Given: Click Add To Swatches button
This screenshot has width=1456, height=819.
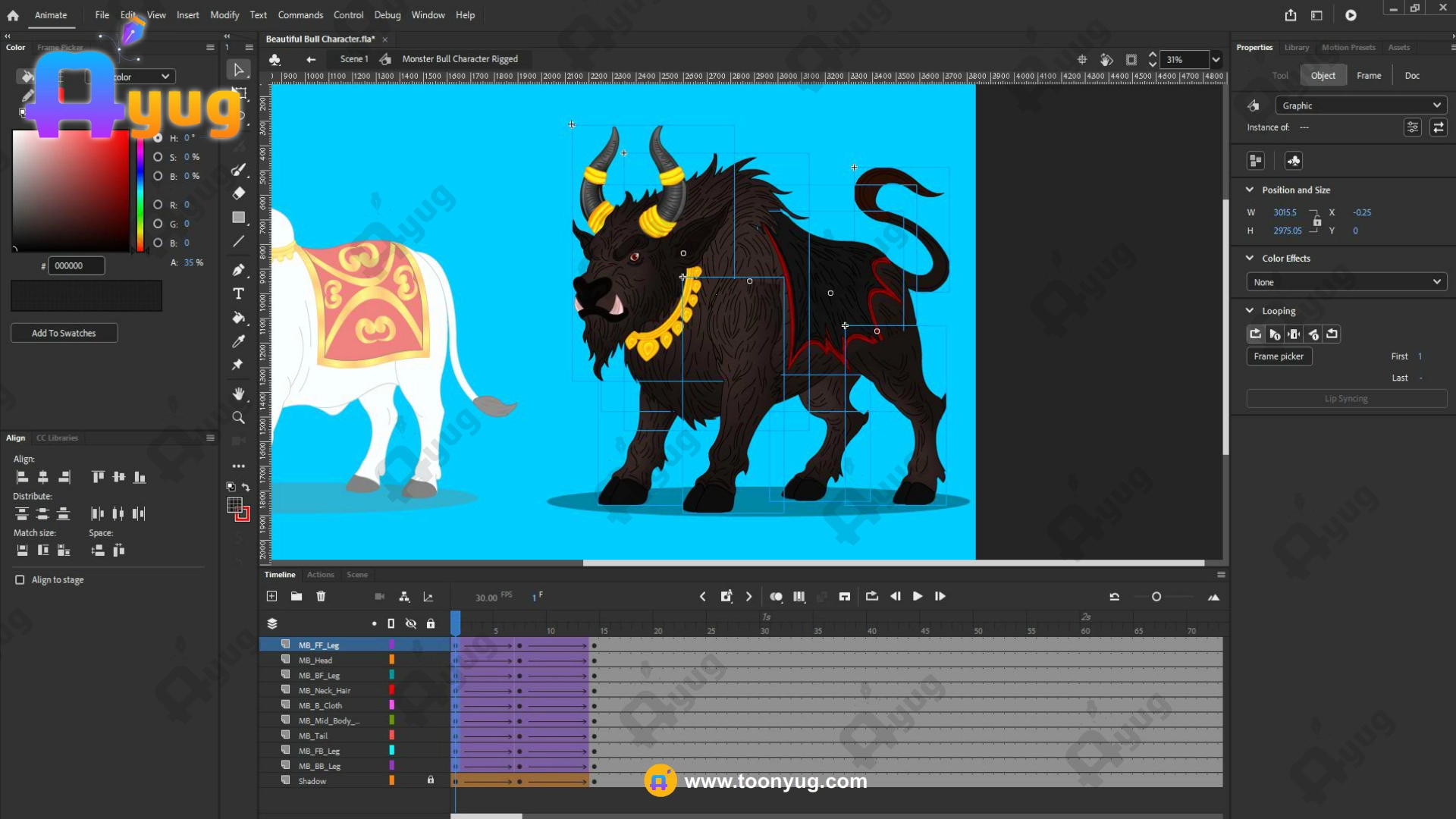Looking at the screenshot, I should (64, 333).
